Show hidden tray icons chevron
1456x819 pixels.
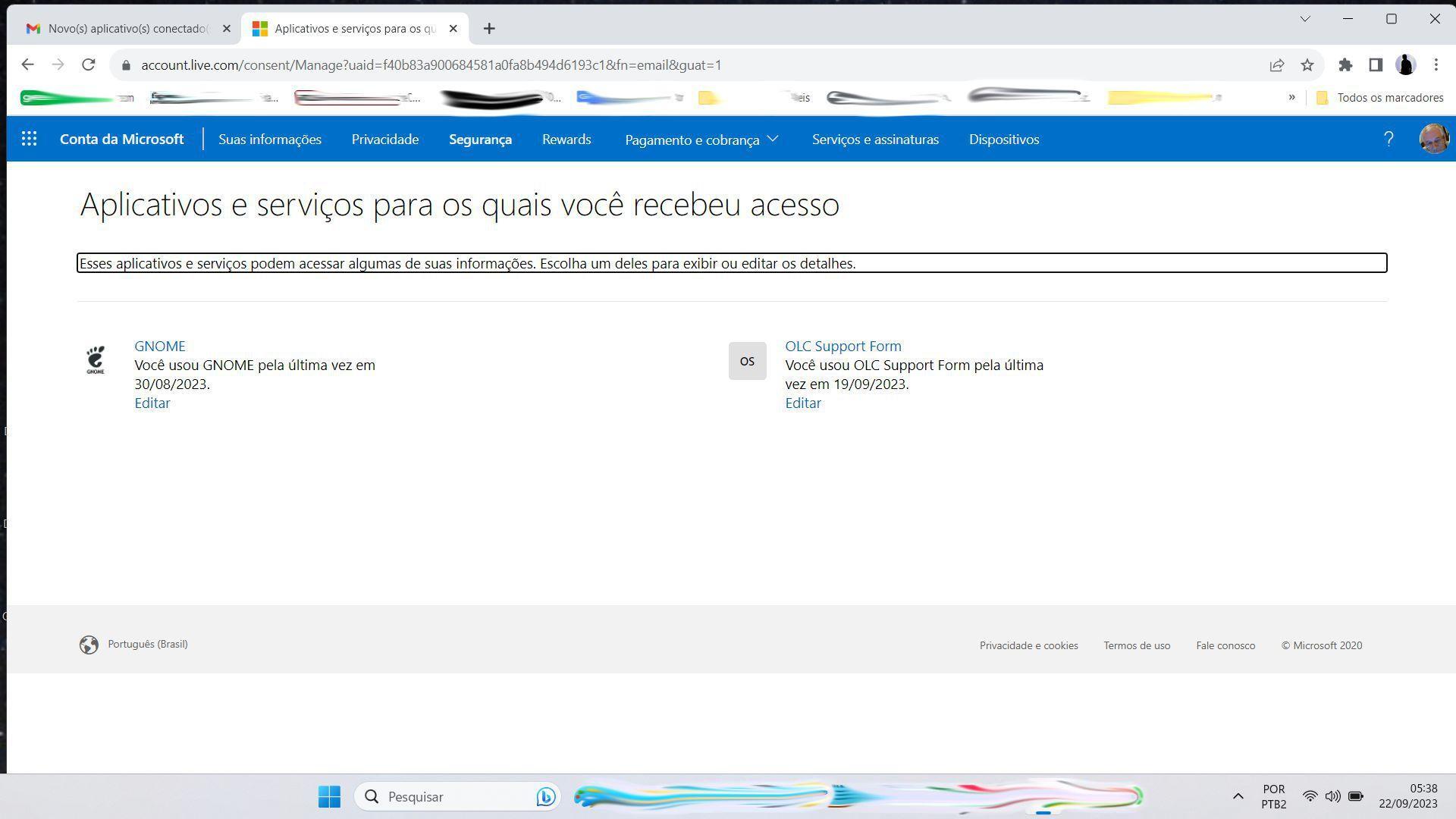coord(1238,796)
